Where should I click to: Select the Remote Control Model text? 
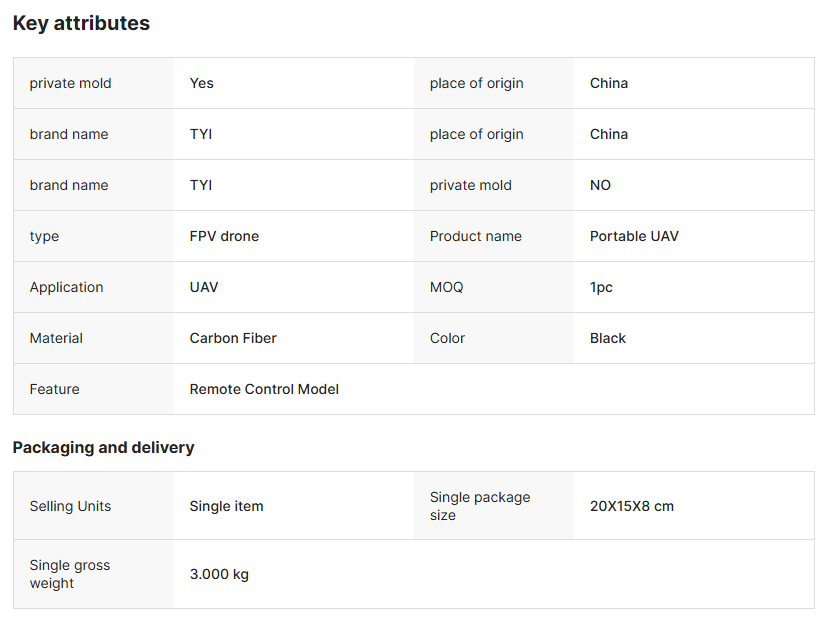[x=264, y=389]
